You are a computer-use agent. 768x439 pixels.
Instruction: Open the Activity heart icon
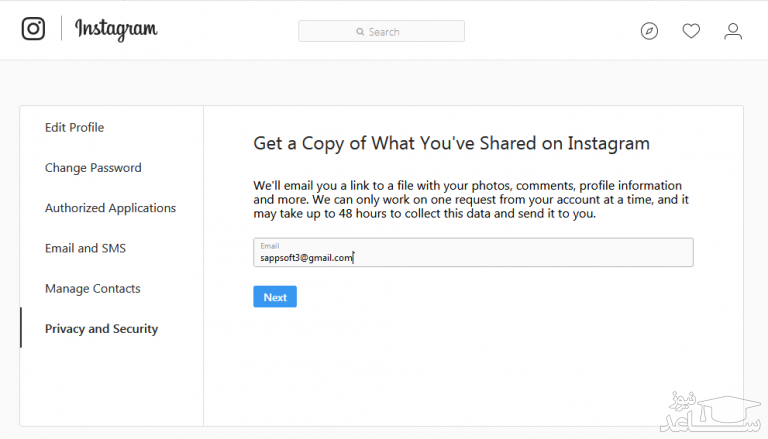[691, 31]
